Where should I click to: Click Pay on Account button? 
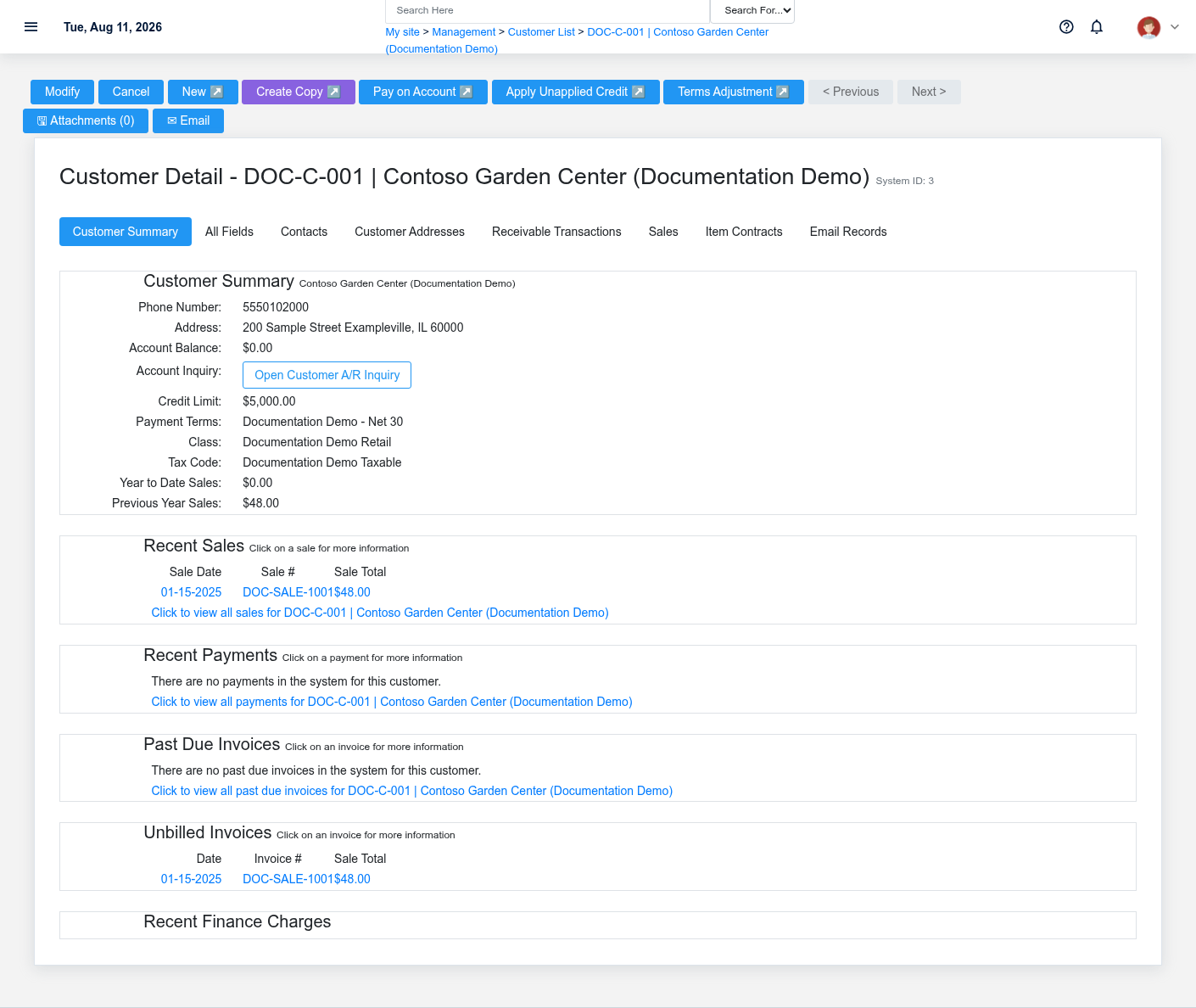pos(423,92)
